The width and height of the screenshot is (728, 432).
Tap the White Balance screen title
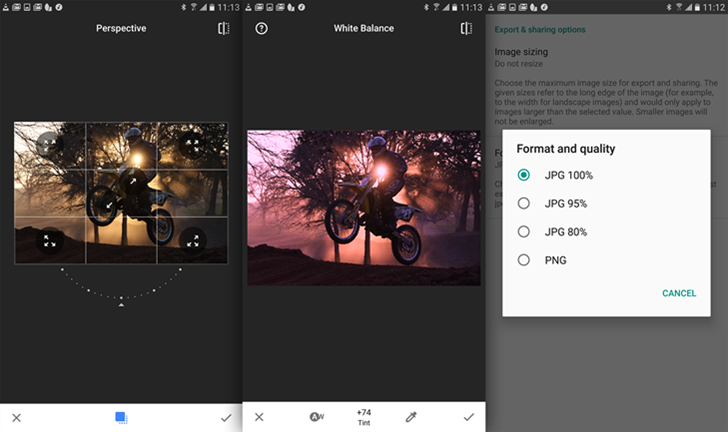(364, 28)
